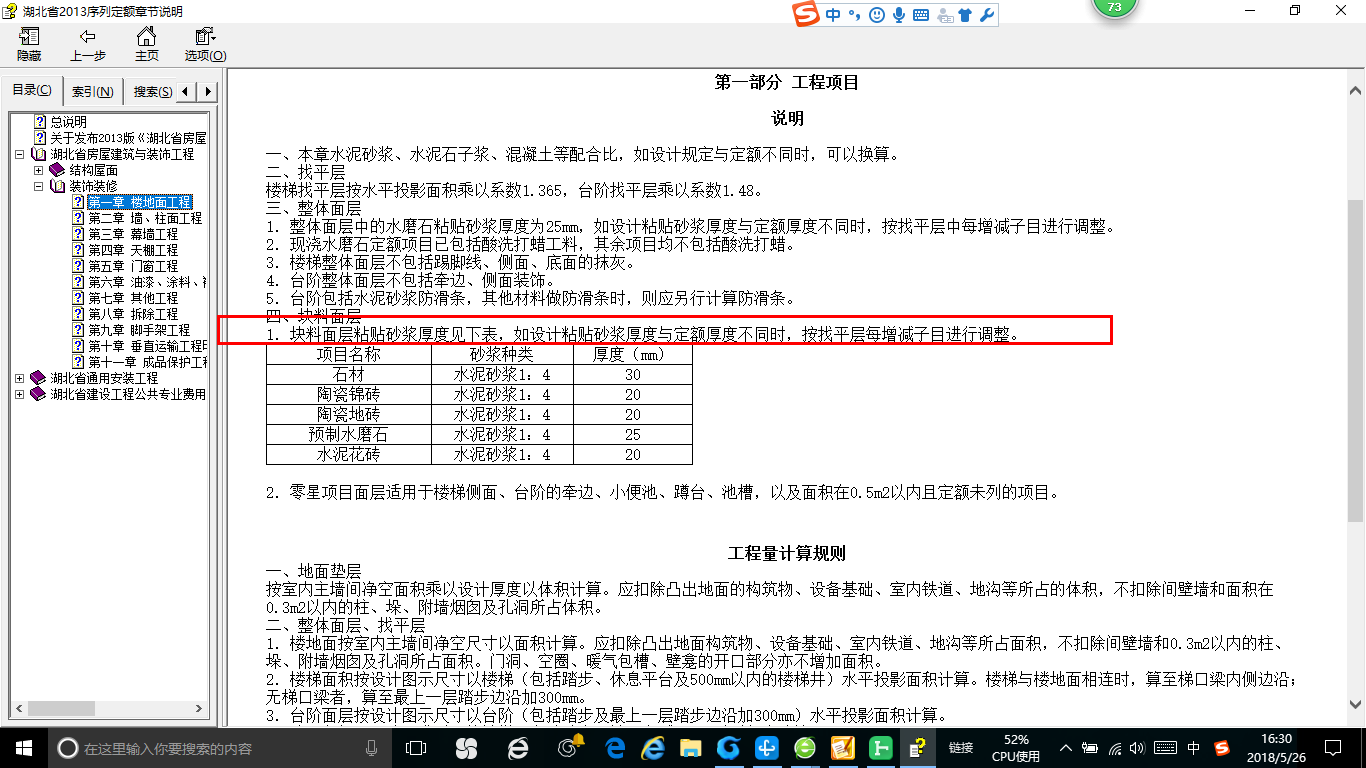Open Sogou emoji smiley icon
This screenshot has width=1366, height=768.
tap(877, 15)
